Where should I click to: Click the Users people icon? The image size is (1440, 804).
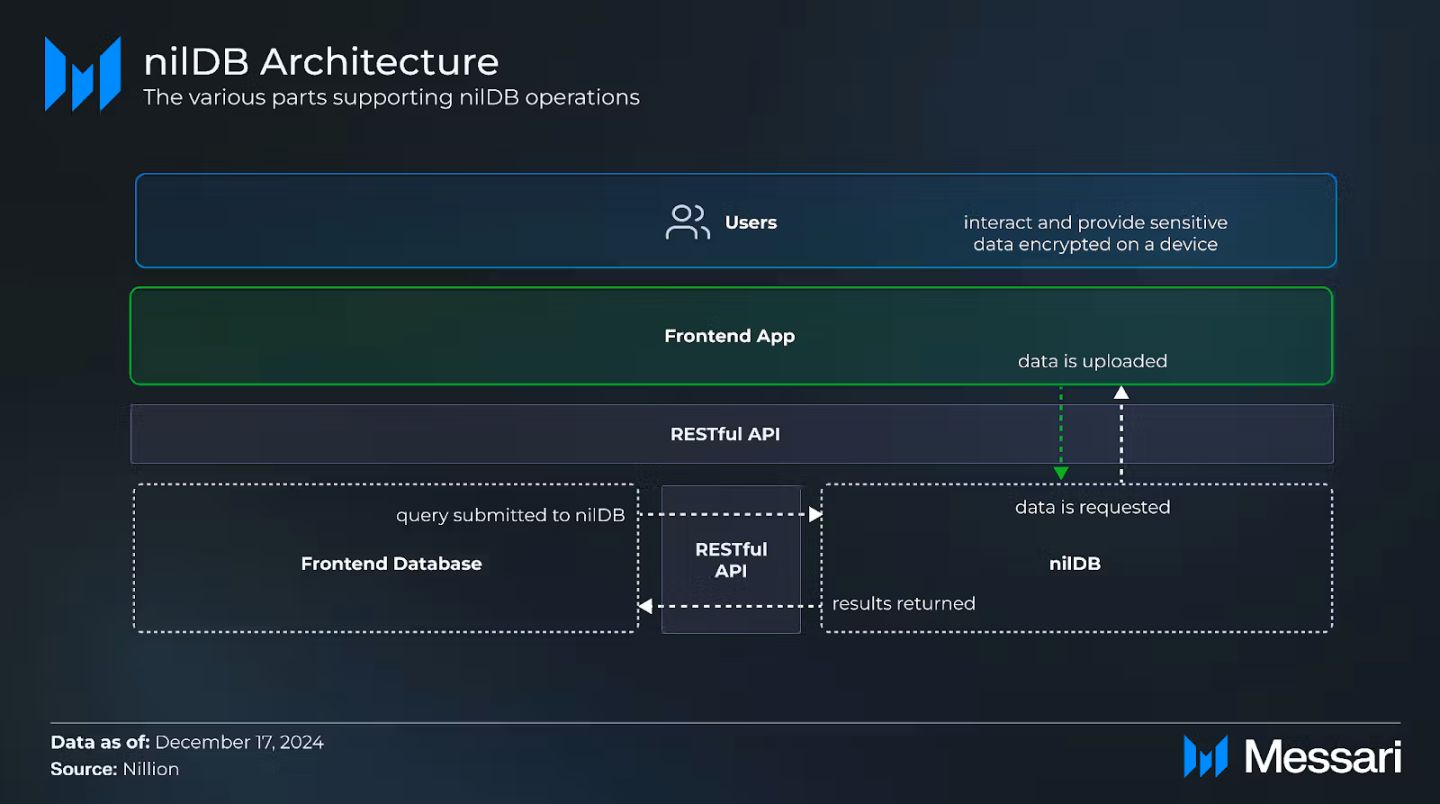click(x=687, y=222)
